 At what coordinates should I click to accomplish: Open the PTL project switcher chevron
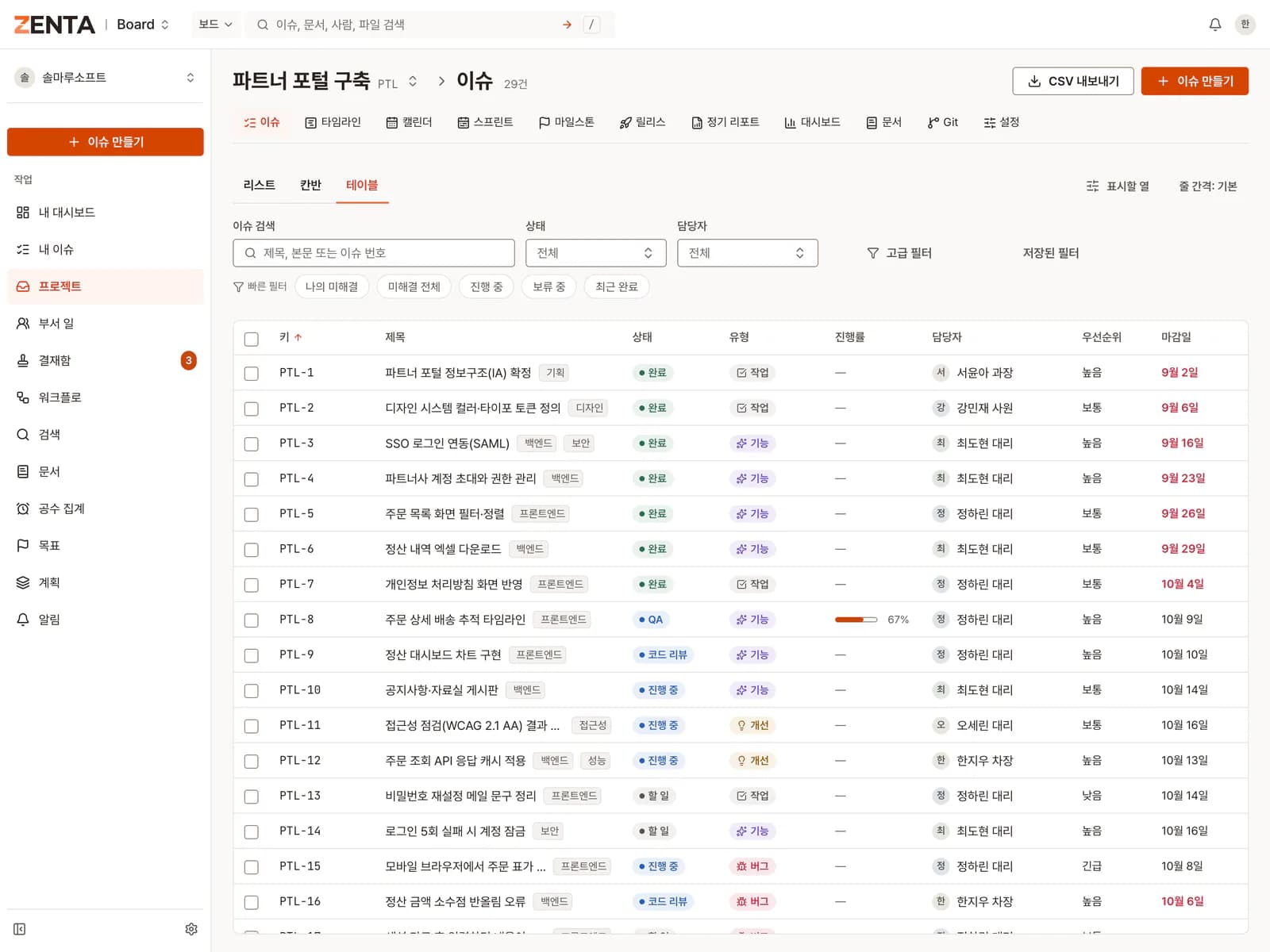click(413, 81)
